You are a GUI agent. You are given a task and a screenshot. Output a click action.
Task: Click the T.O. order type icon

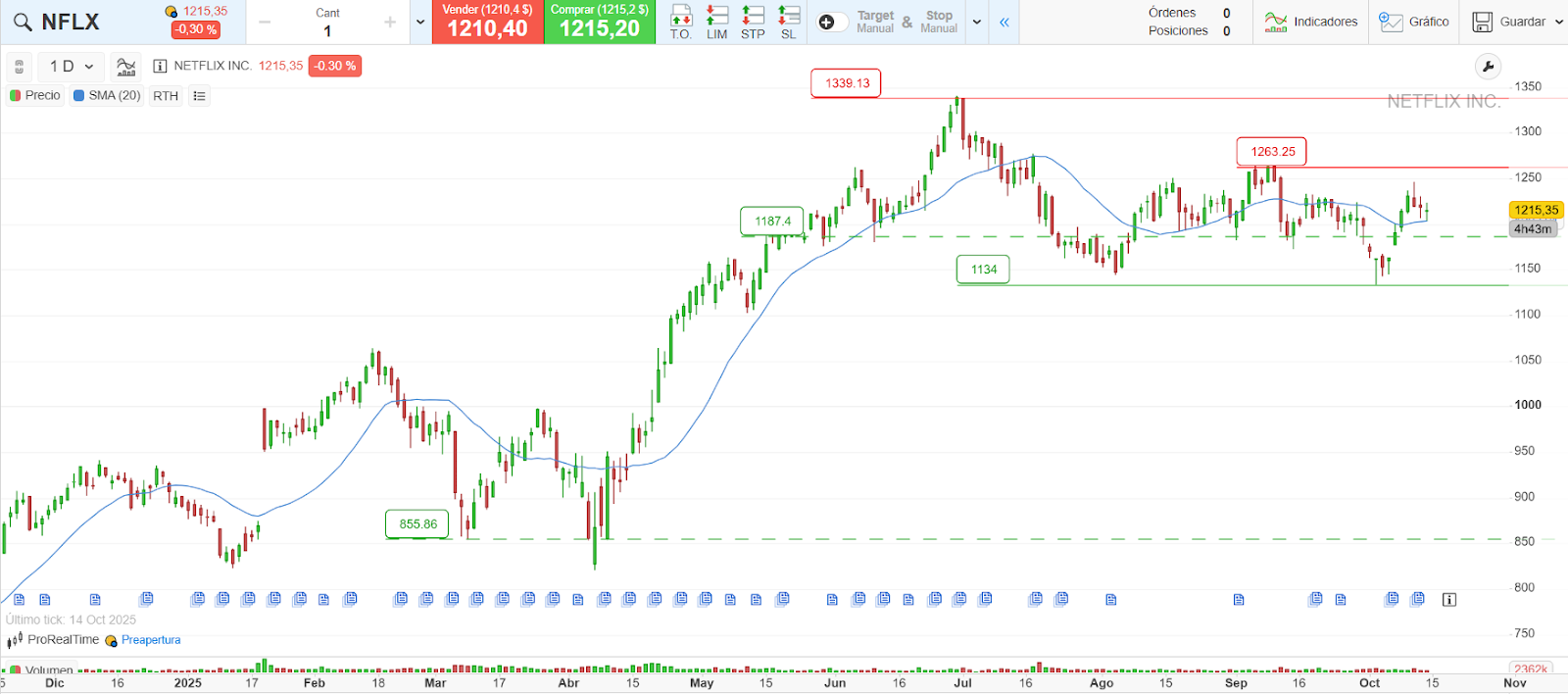680,22
